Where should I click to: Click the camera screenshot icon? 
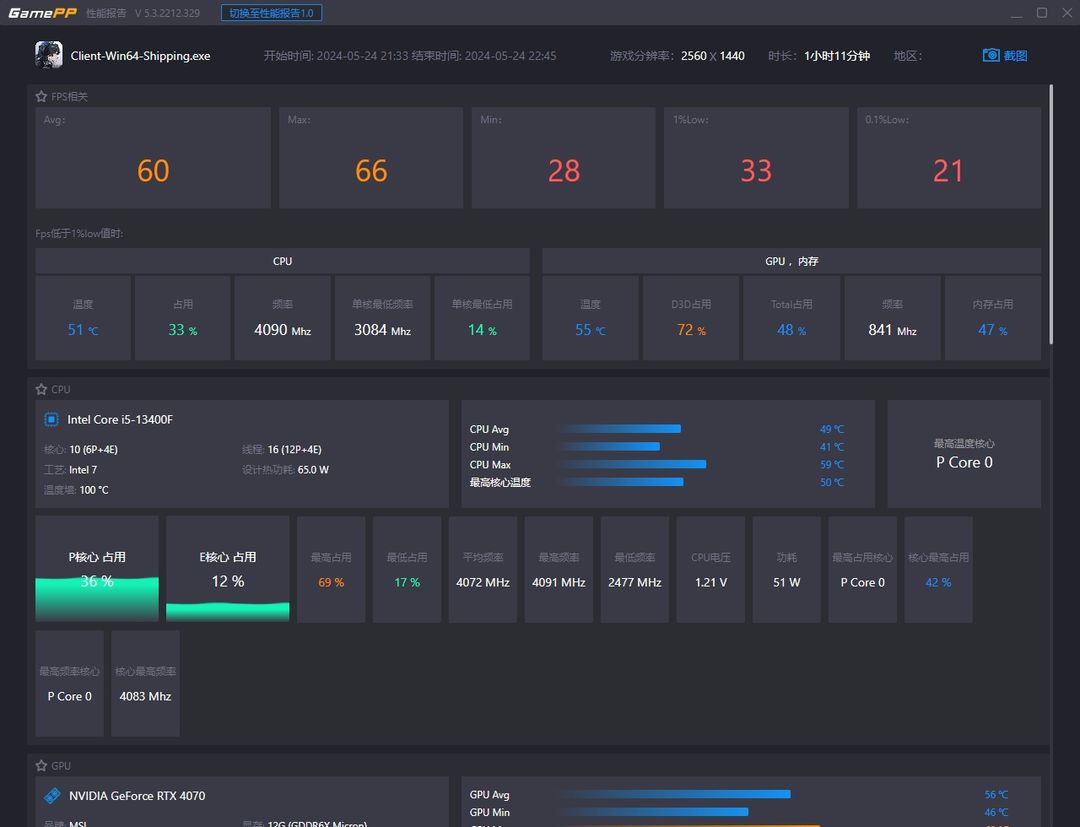tap(990, 55)
